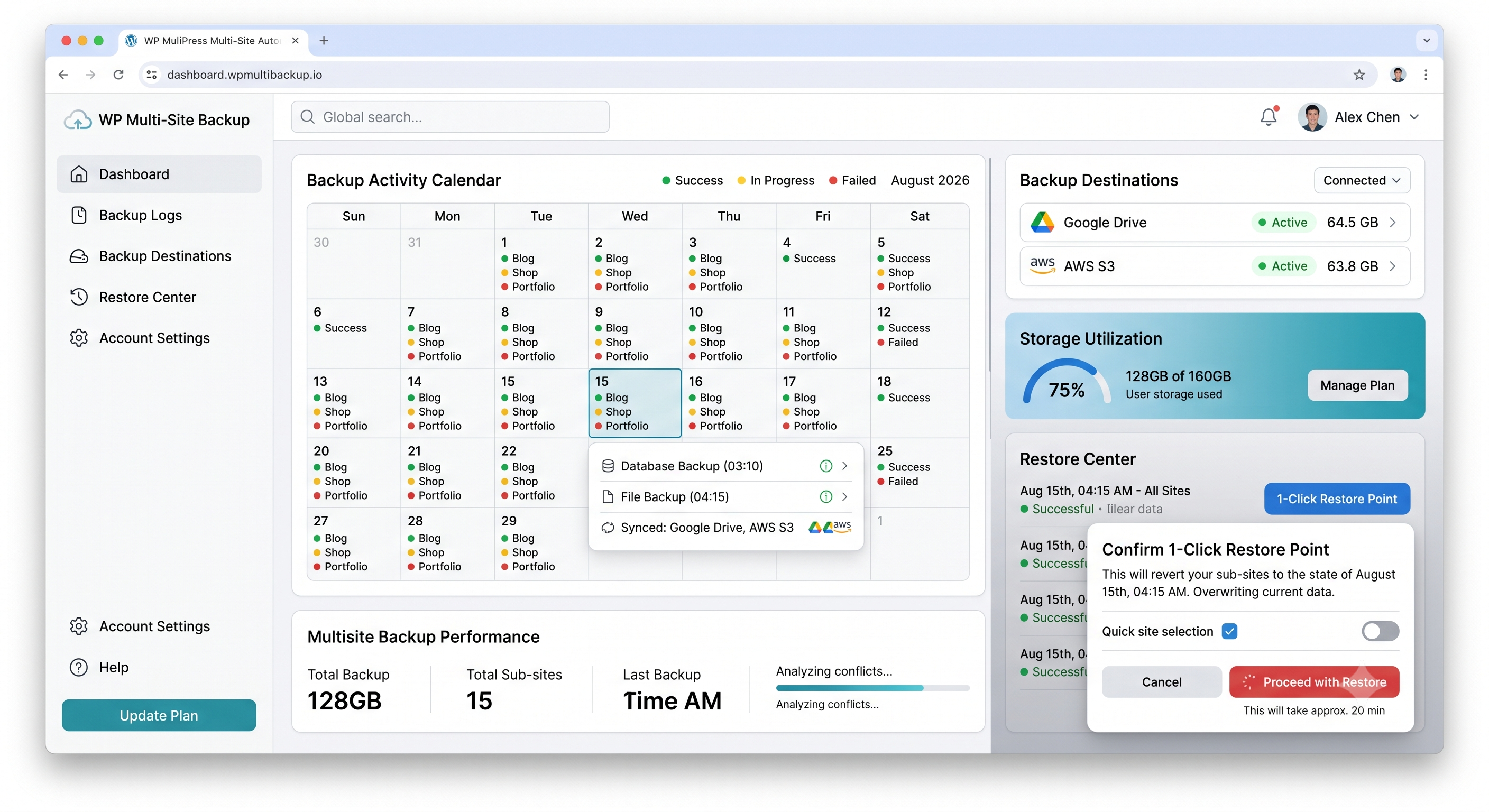Expand the Alex Chen account menu
This screenshot has height=812, width=1489.
click(1414, 117)
